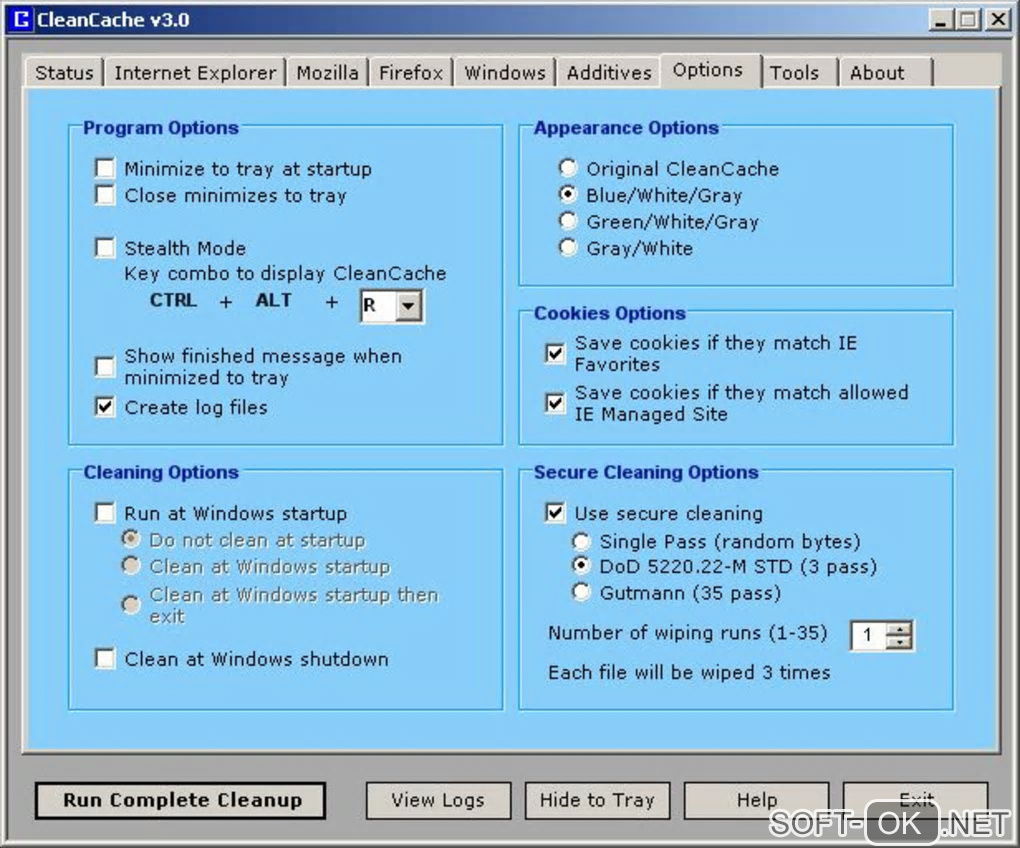
Task: Open the Windows tab
Action: click(505, 73)
